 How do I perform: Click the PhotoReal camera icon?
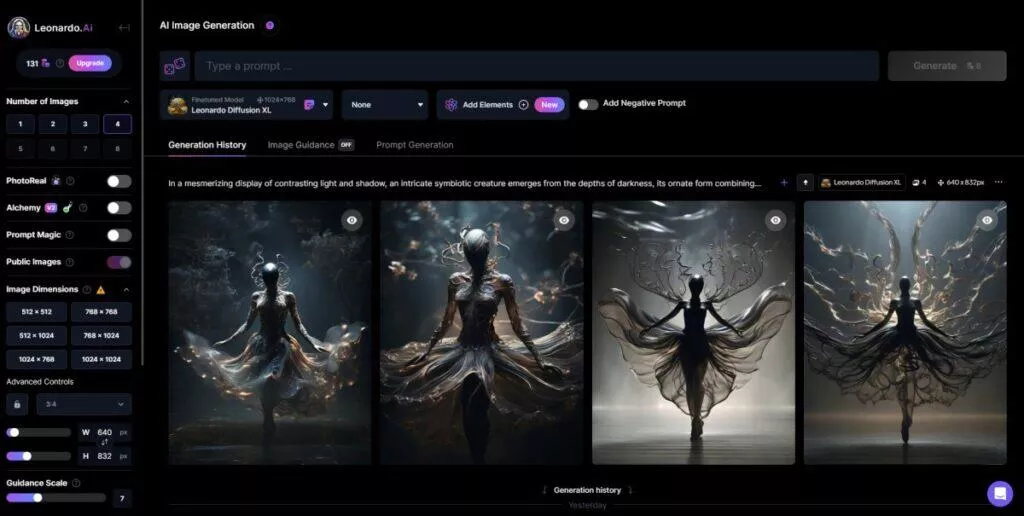click(x=56, y=181)
